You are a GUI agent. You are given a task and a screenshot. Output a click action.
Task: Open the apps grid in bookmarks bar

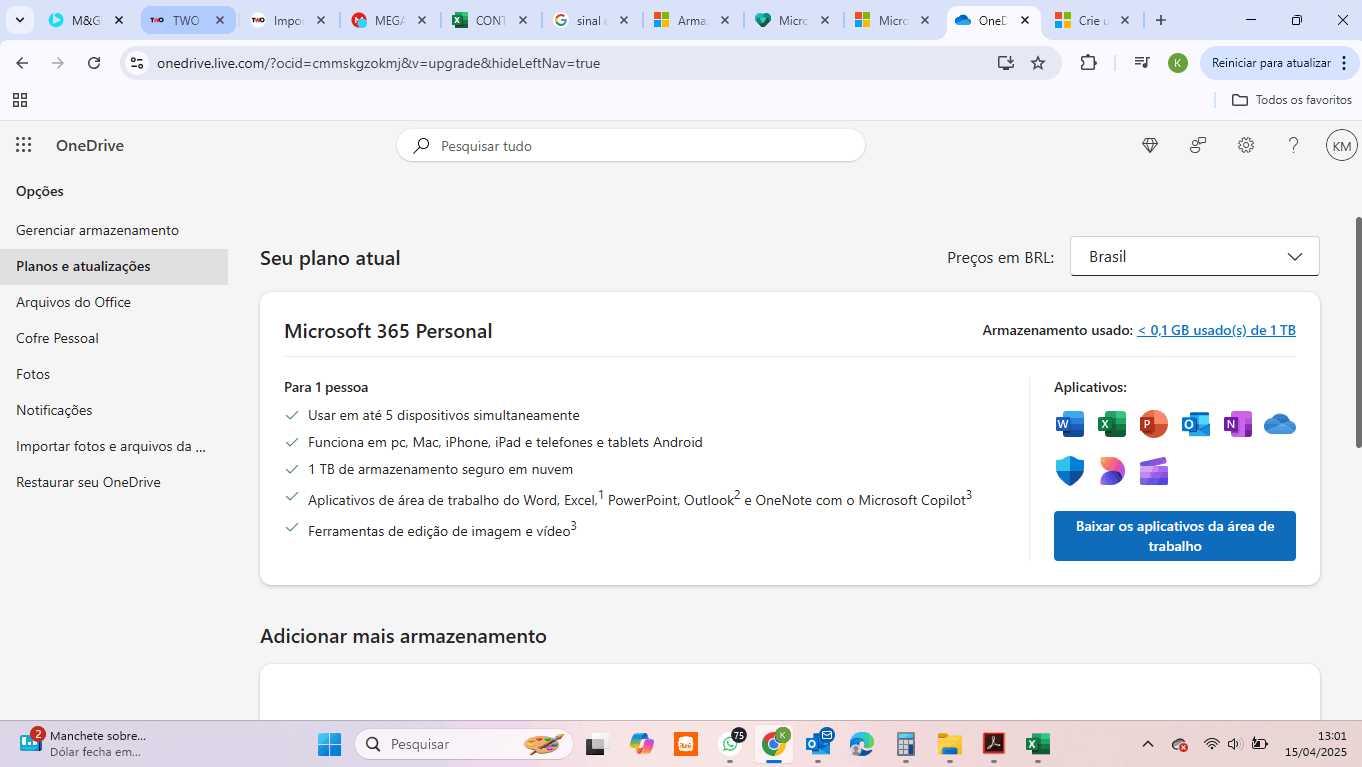click(20, 100)
